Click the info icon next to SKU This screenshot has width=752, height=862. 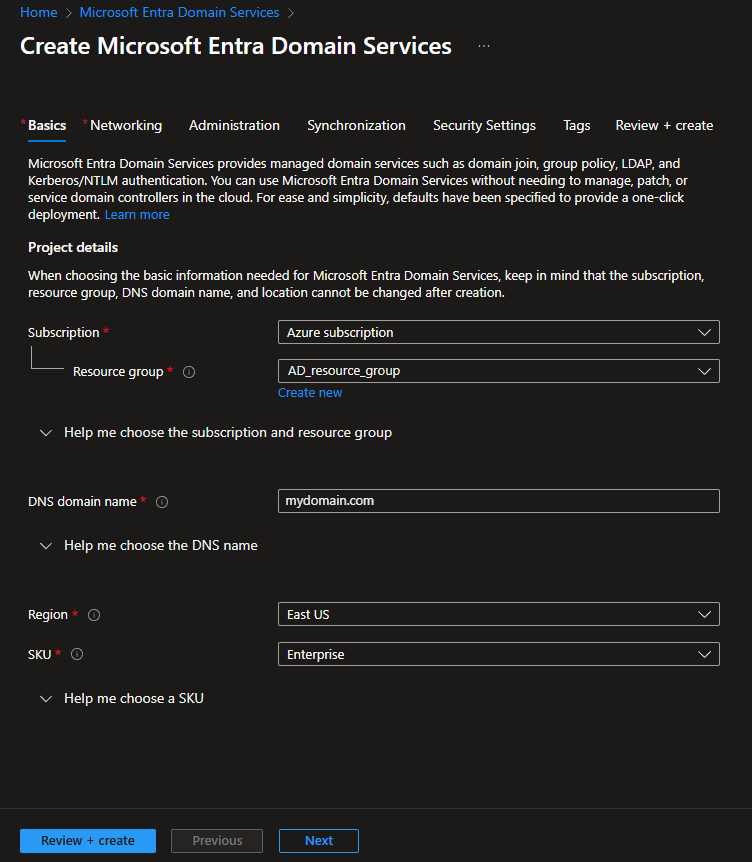tap(77, 655)
